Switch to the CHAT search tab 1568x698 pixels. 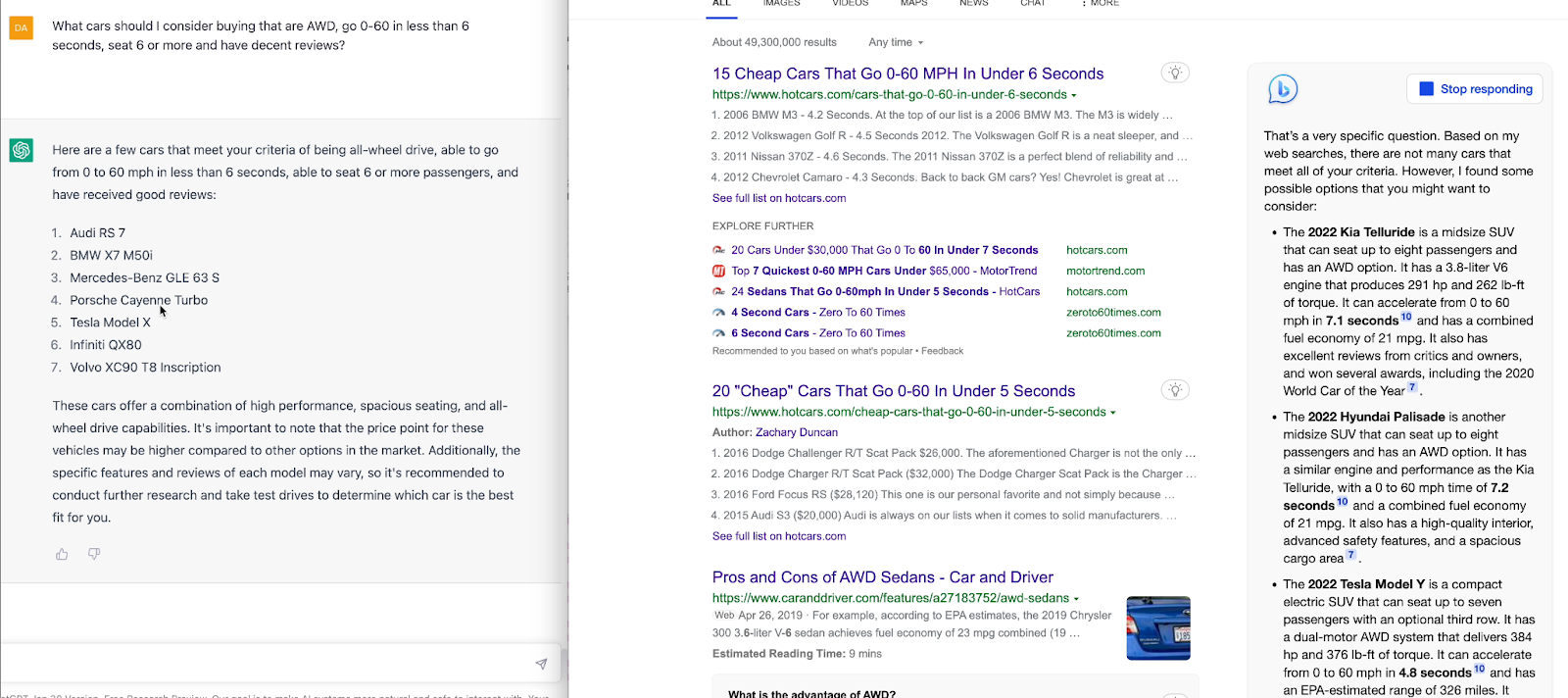coord(1033,4)
